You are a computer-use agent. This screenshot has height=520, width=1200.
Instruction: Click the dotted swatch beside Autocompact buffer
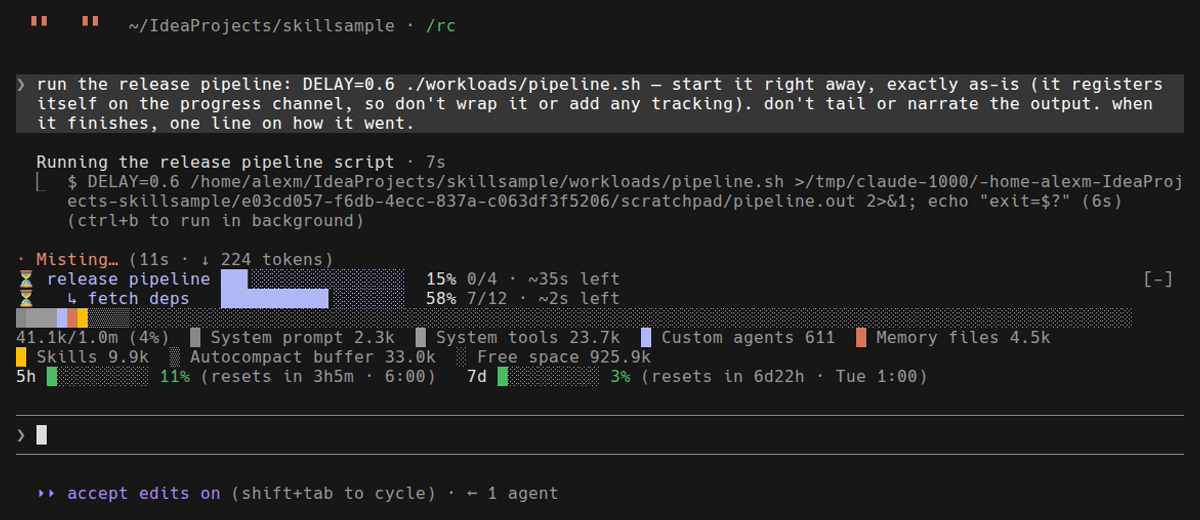175,357
